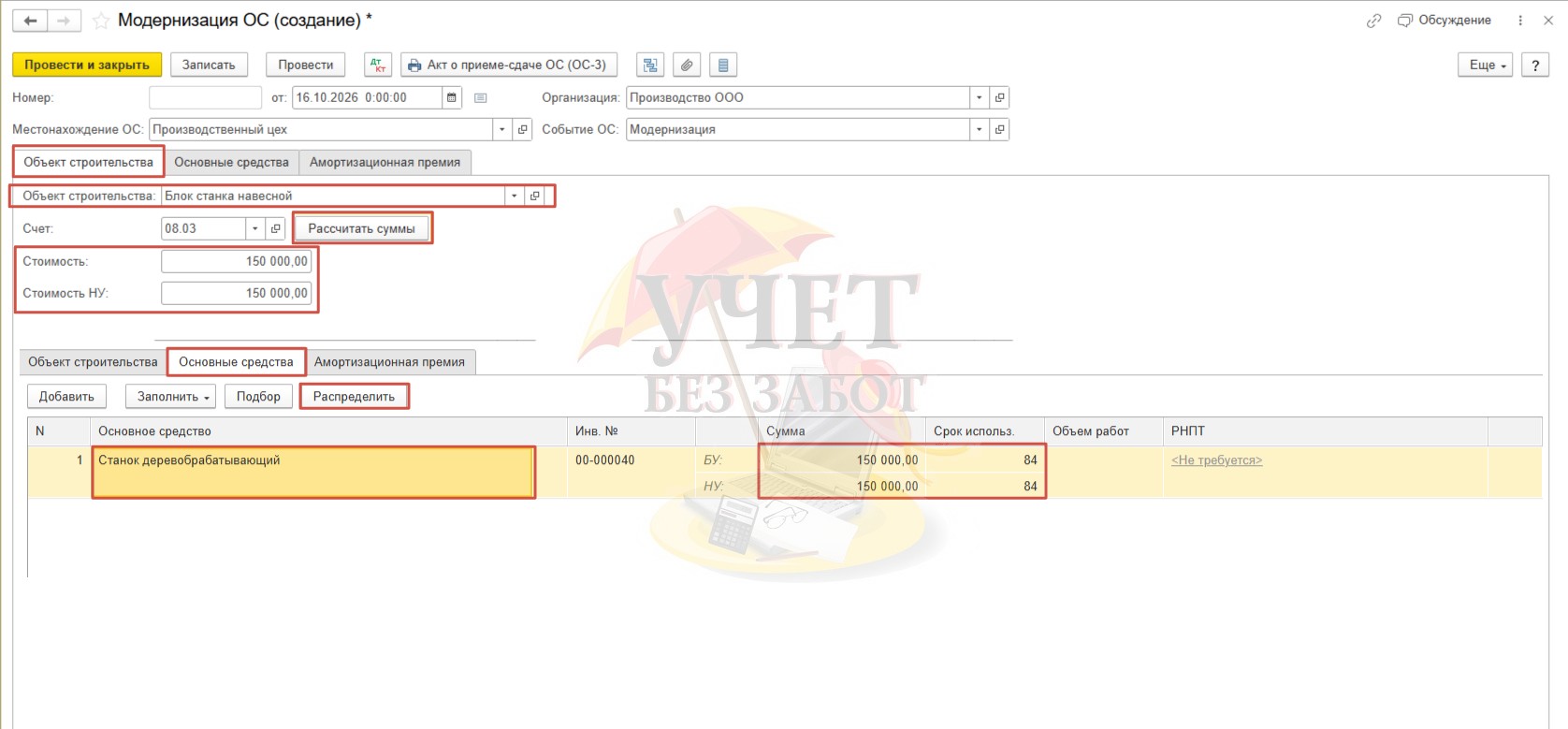Go forward with the right arrow icon
This screenshot has width=1568, height=729.
[64, 21]
